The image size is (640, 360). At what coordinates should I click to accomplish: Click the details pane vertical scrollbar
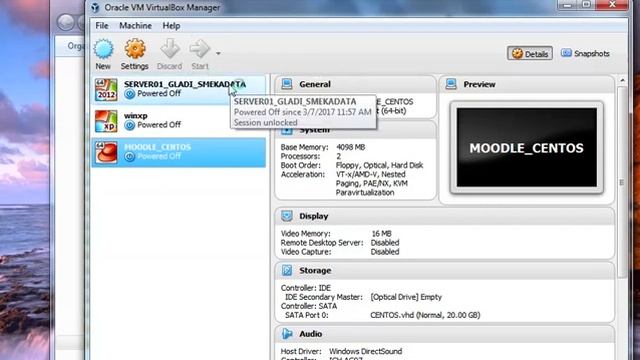click(x=622, y=182)
